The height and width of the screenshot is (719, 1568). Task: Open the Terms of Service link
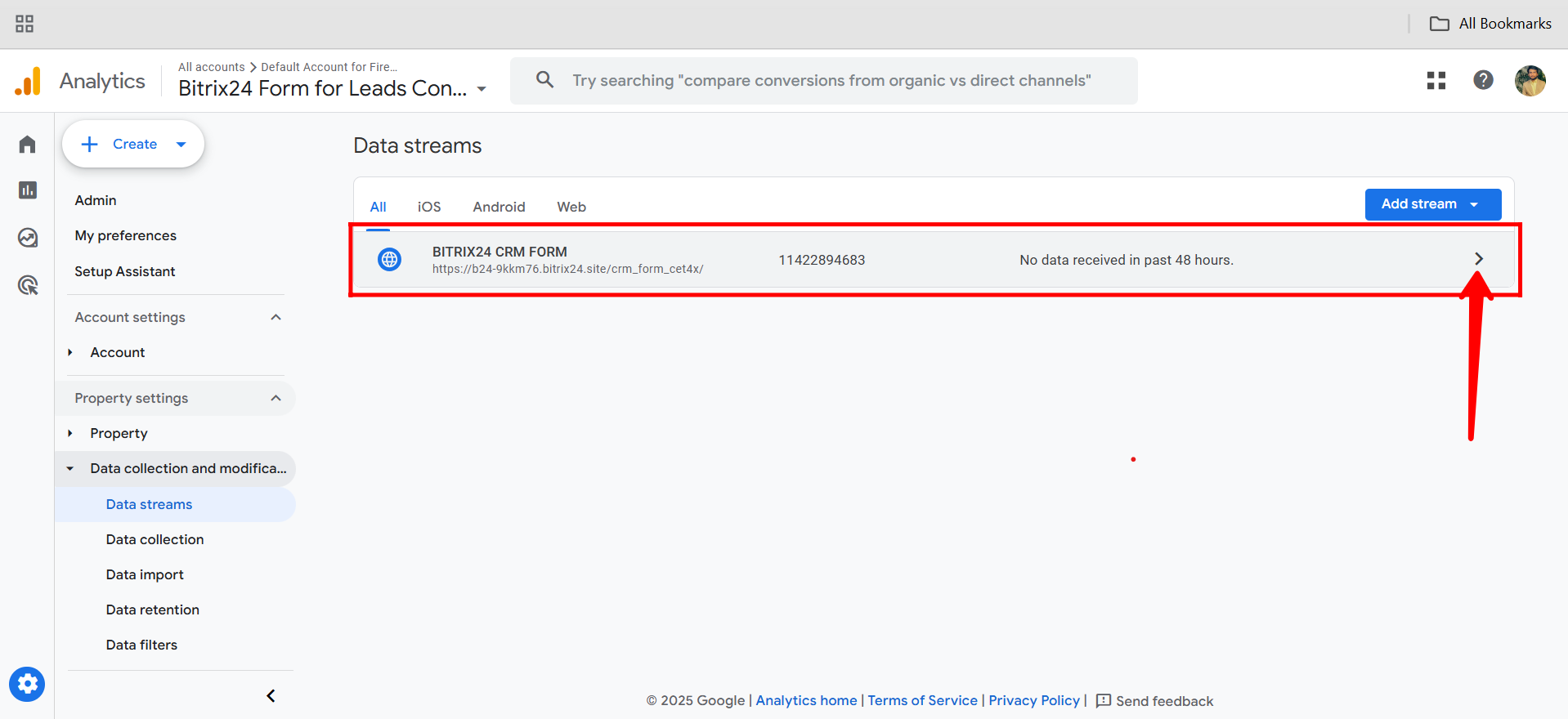(x=922, y=700)
